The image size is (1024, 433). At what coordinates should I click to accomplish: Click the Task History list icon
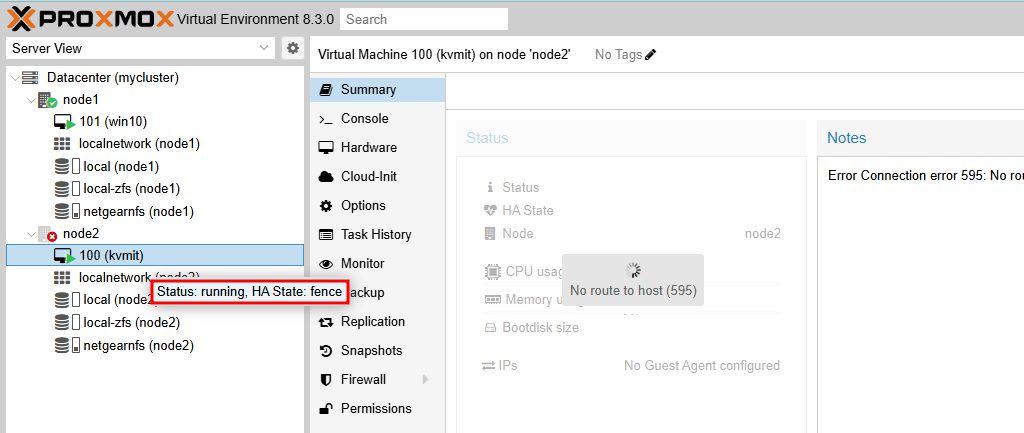(x=326, y=234)
